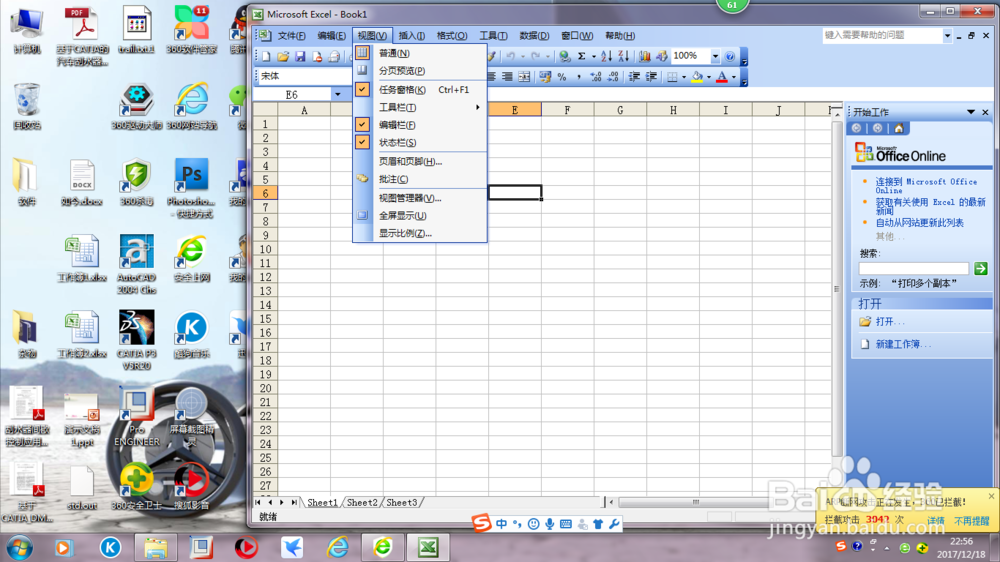Open the task pane title dropdown arrow
1000x562 pixels.
point(971,112)
